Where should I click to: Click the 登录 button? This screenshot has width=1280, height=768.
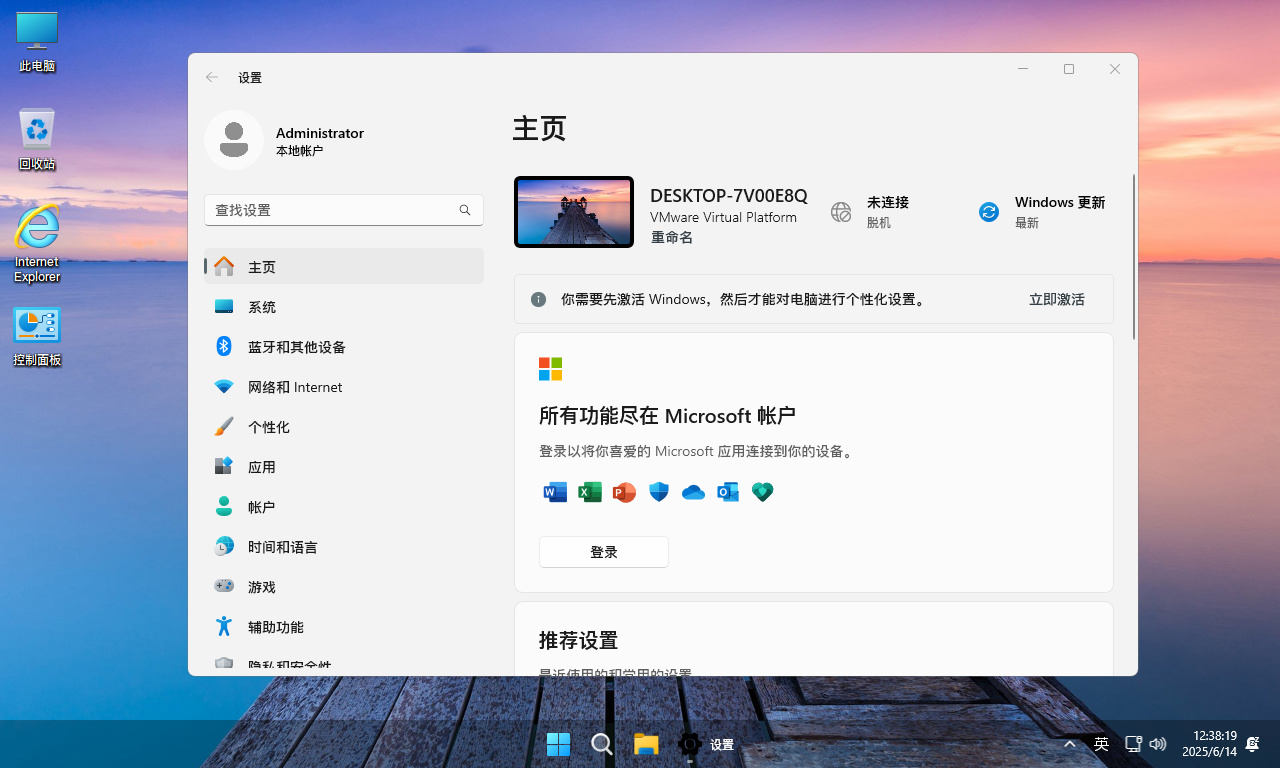tap(604, 552)
